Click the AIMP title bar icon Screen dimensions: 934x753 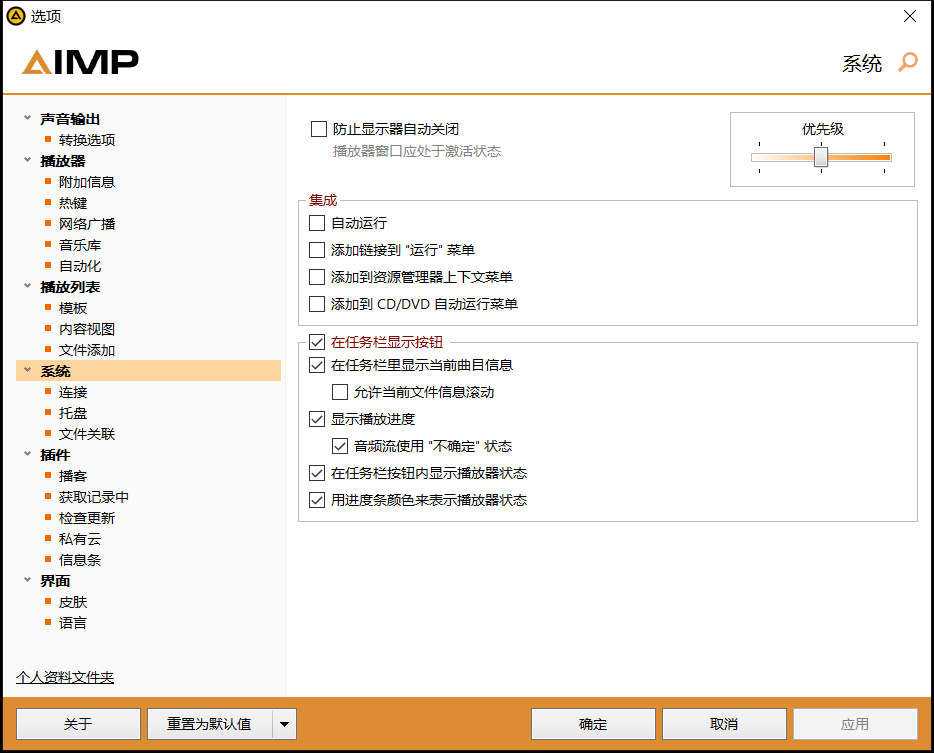(x=15, y=16)
